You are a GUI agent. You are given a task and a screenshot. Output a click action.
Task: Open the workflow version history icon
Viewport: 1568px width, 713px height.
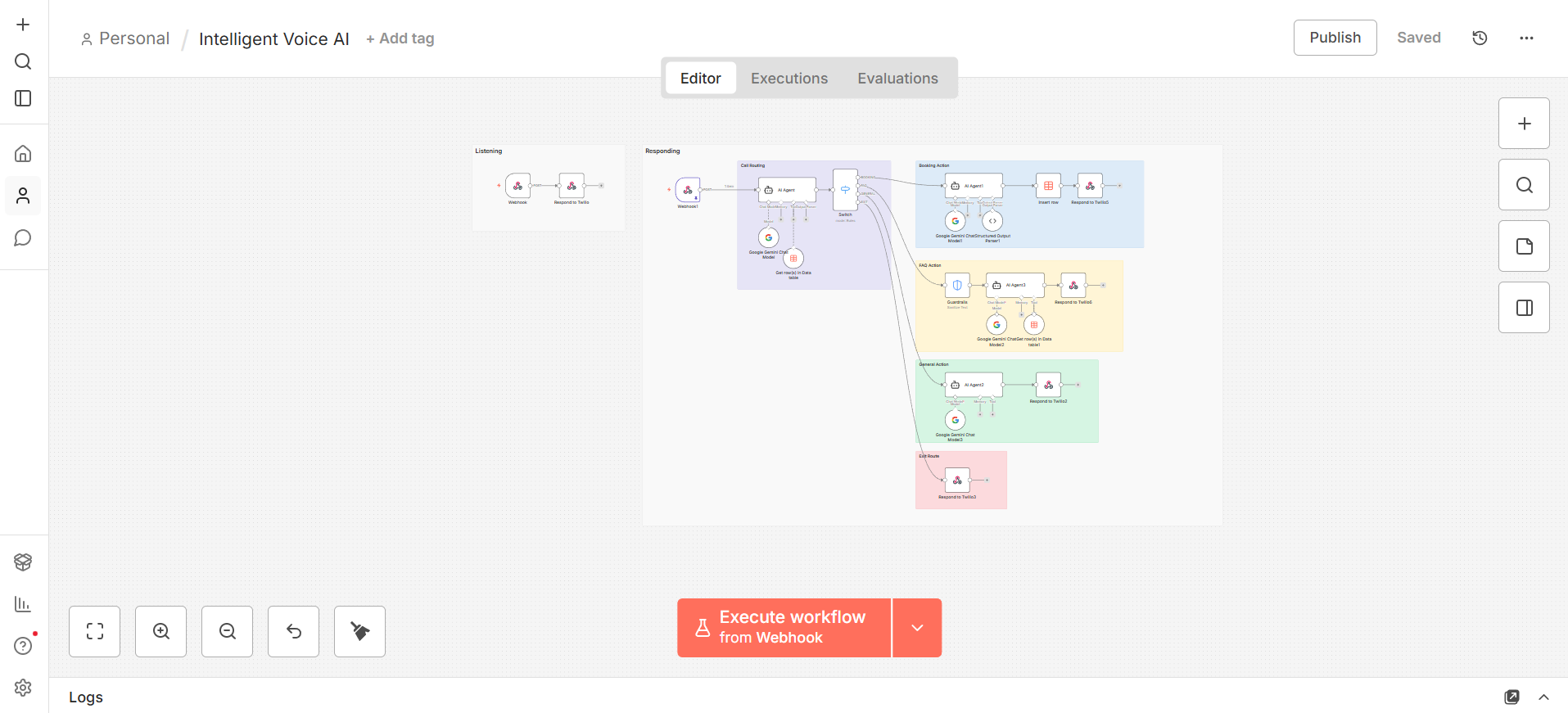[1480, 38]
